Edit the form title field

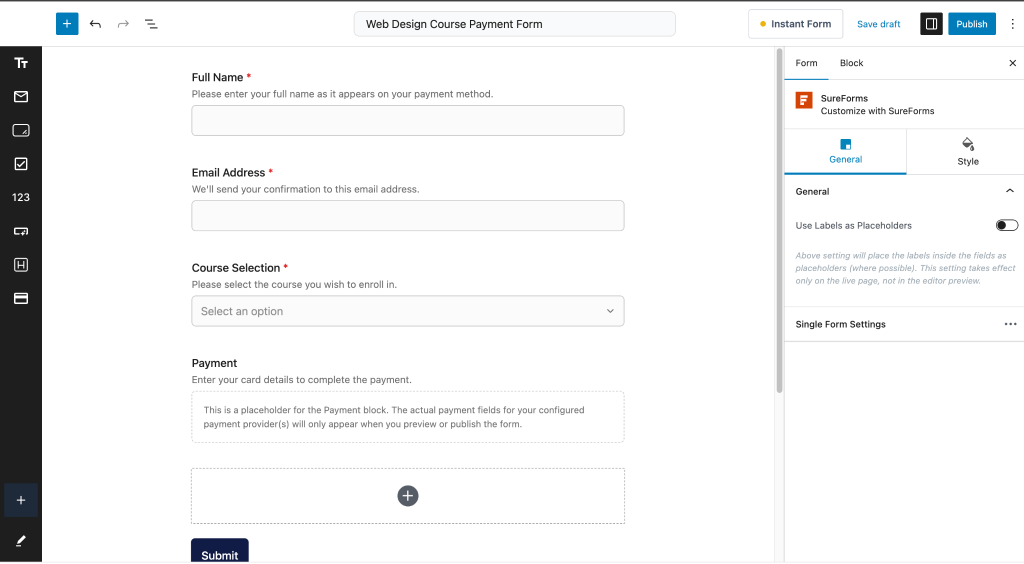515,24
